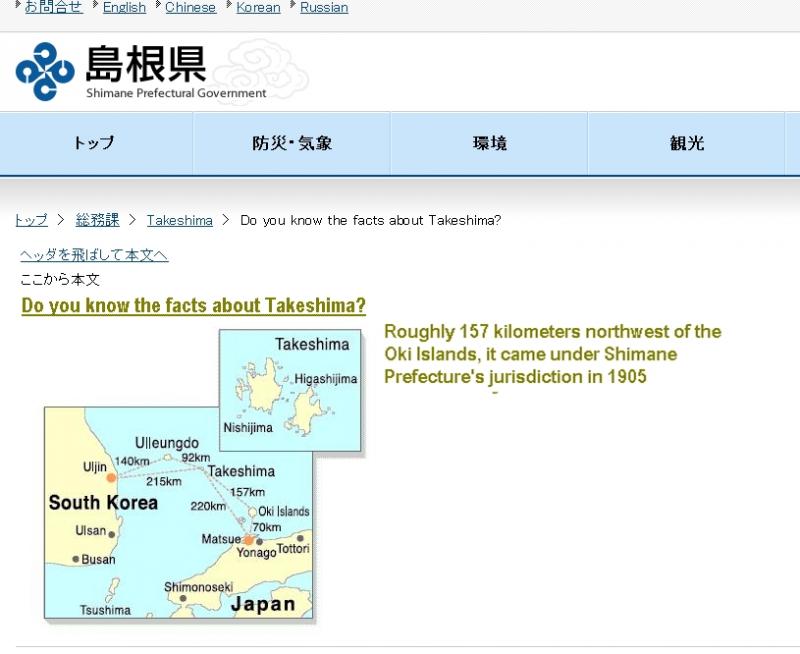Switch site language to English
Screen dimensions: 800x654
pyautogui.click(x=124, y=7)
